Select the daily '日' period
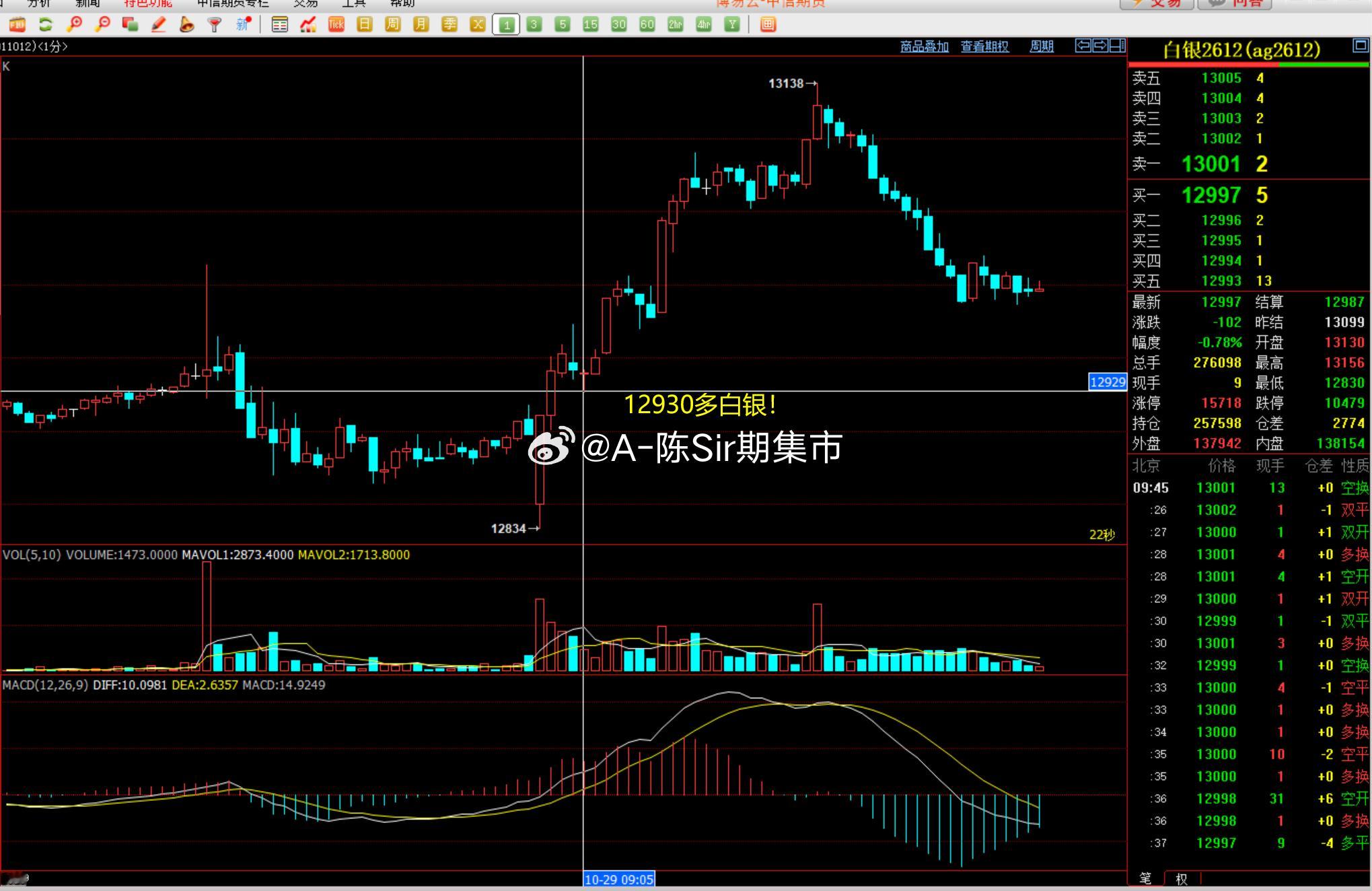This screenshot has width=1372, height=891. click(364, 25)
